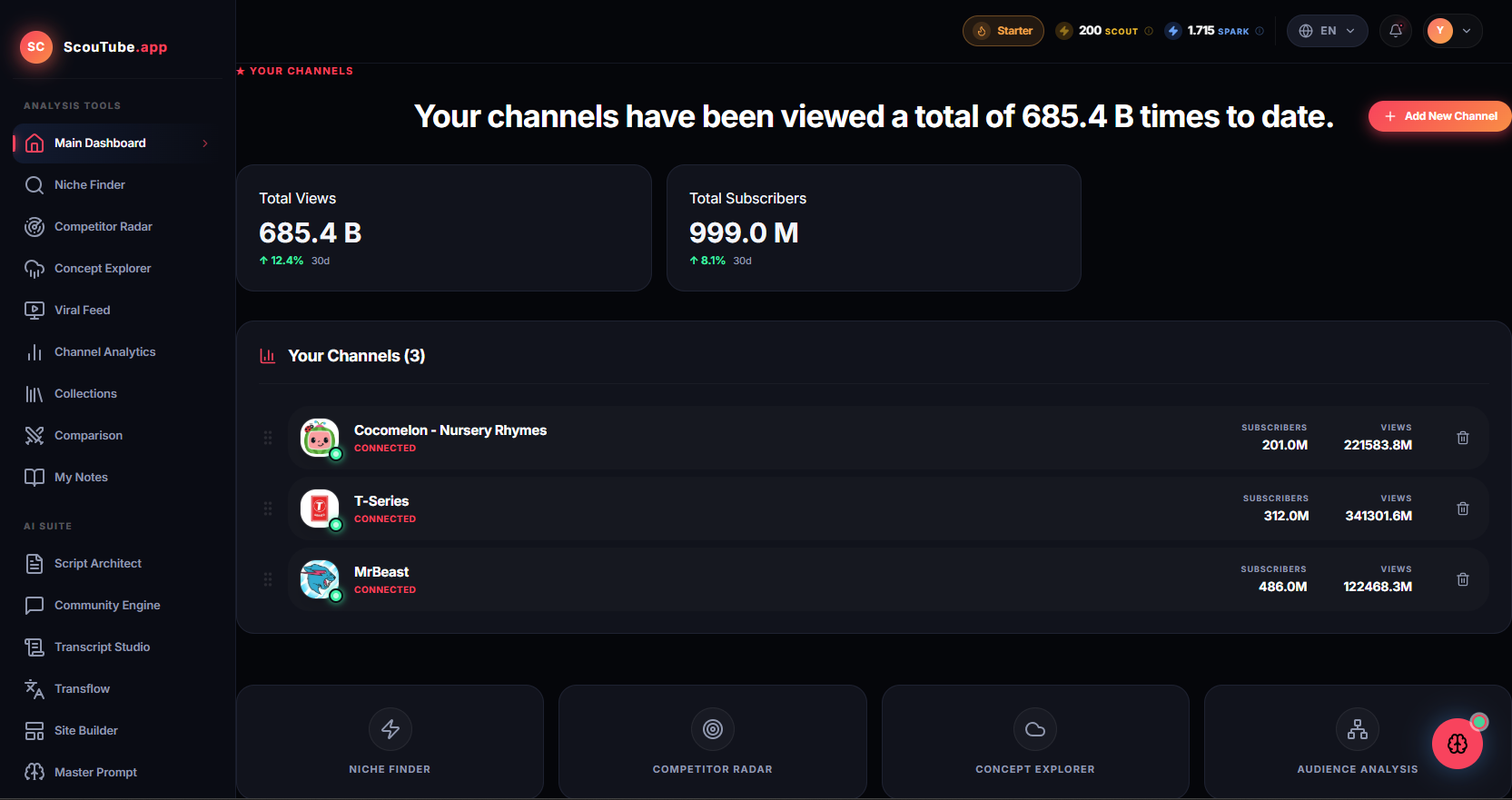
Task: Click the SPARK credits bolt icon
Action: (1173, 31)
